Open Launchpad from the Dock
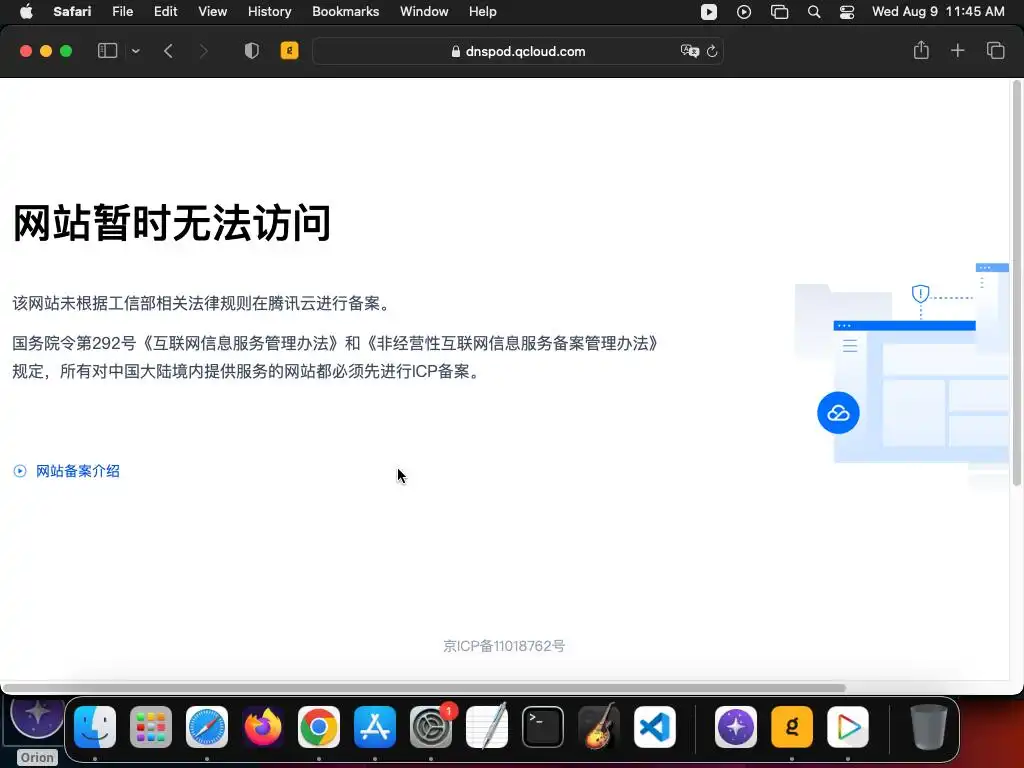The height and width of the screenshot is (768, 1024). tap(151, 727)
